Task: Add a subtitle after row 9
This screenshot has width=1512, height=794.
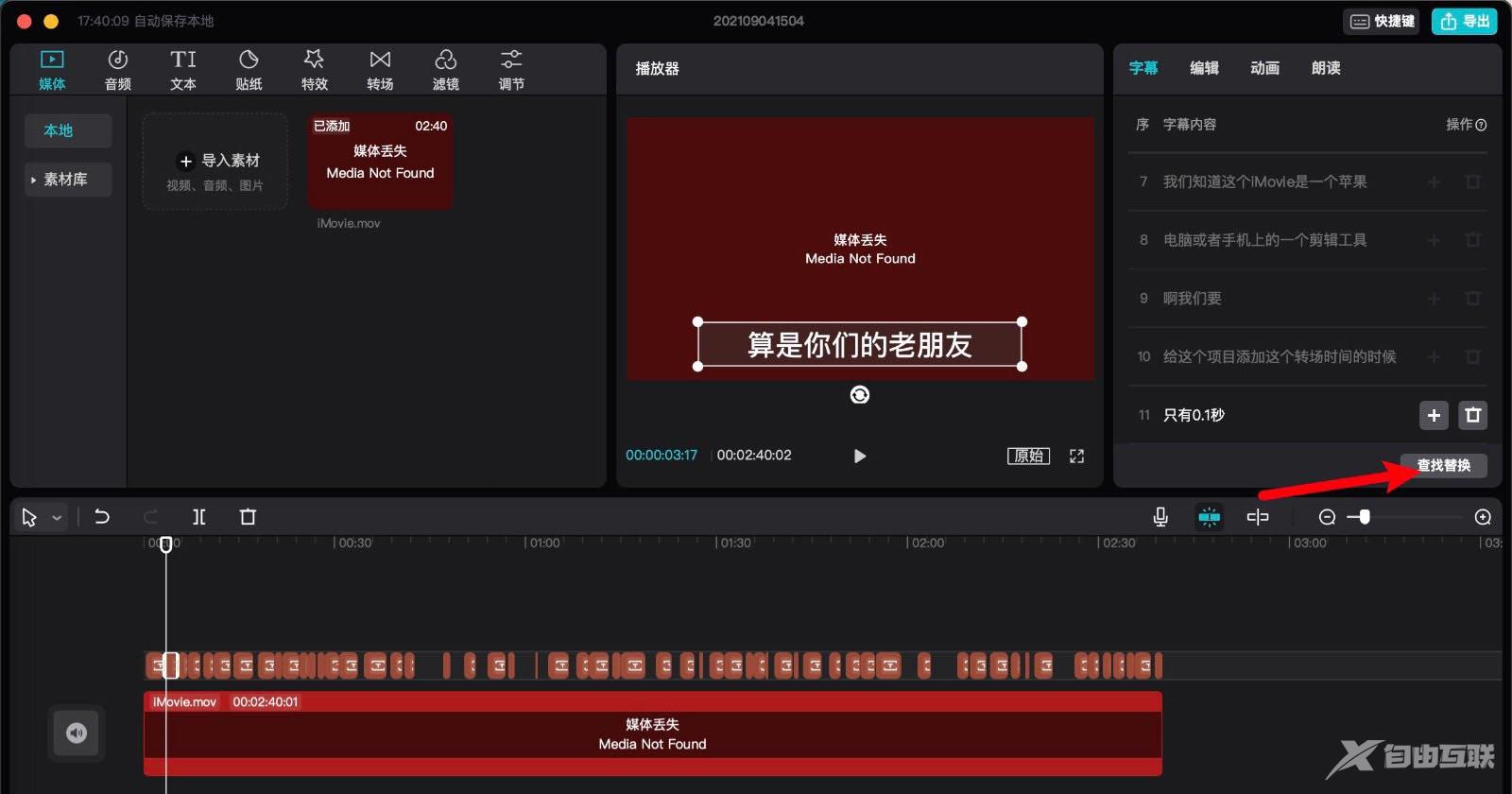Action: click(1434, 299)
